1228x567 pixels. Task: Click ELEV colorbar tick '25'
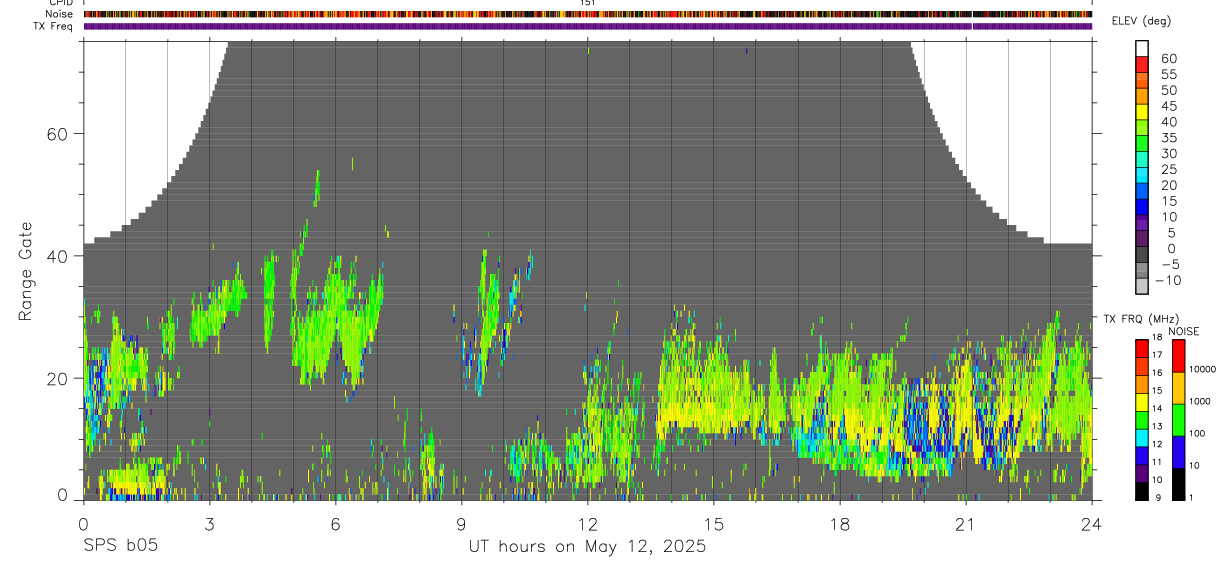tap(1168, 170)
